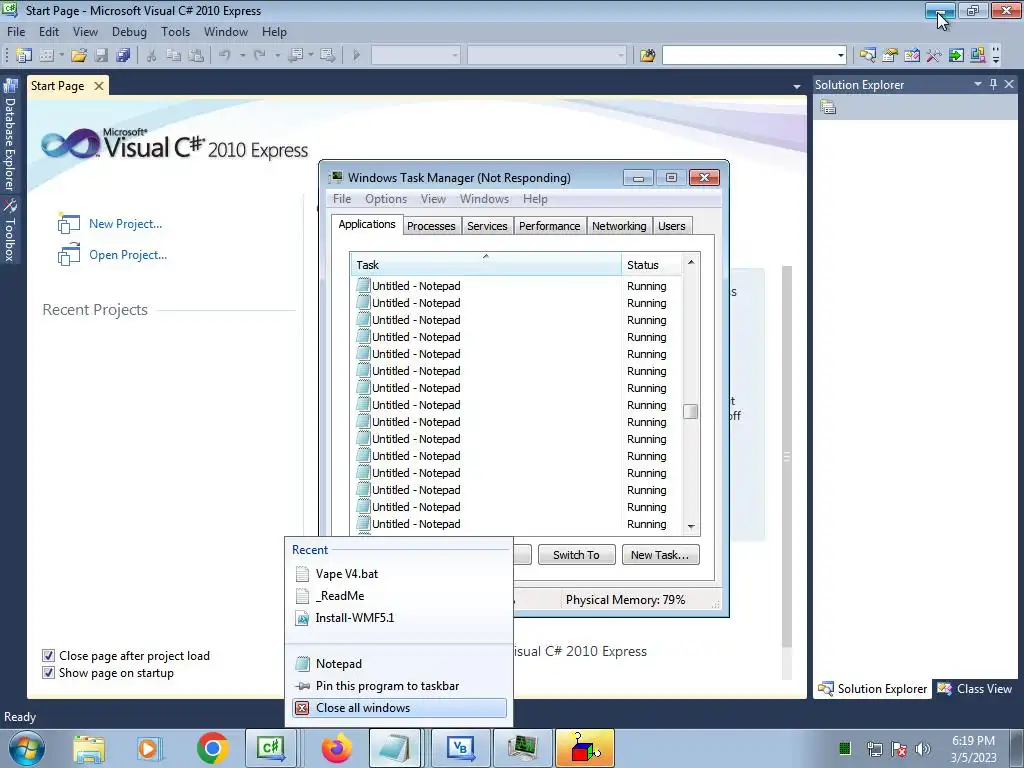
Task: Open the Toolbox side tab
Action: 10,230
